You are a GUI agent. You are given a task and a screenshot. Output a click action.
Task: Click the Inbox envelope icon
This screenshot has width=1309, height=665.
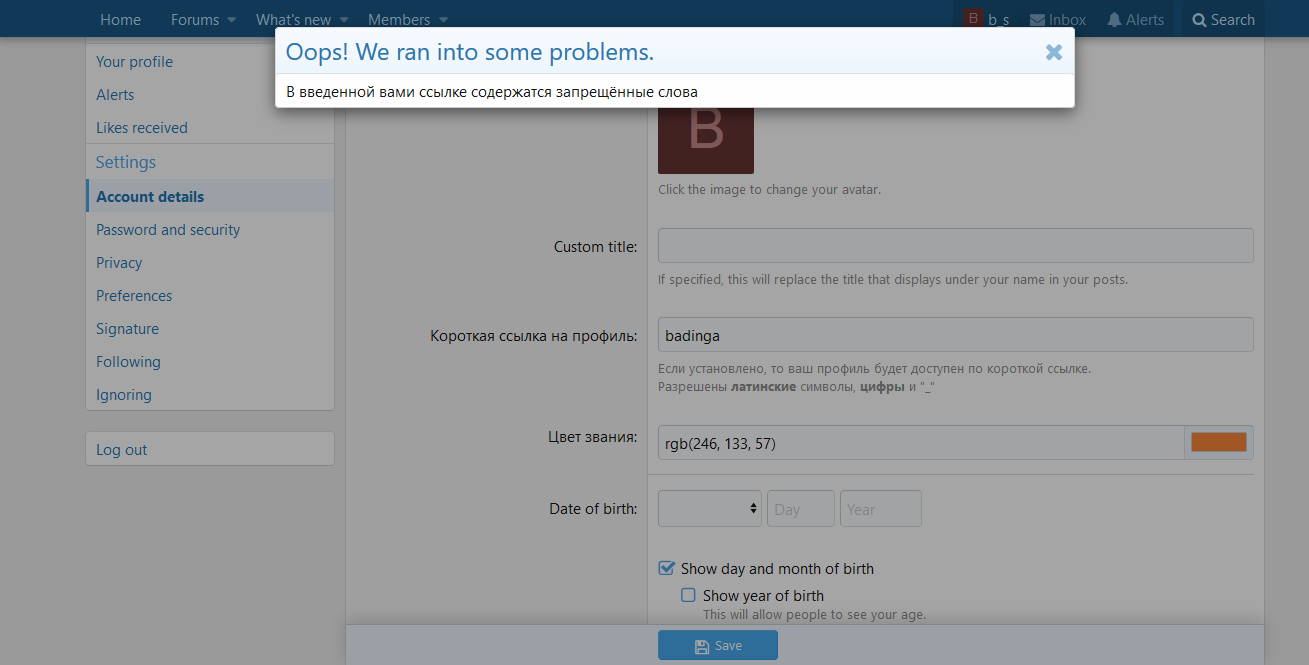pos(1037,20)
